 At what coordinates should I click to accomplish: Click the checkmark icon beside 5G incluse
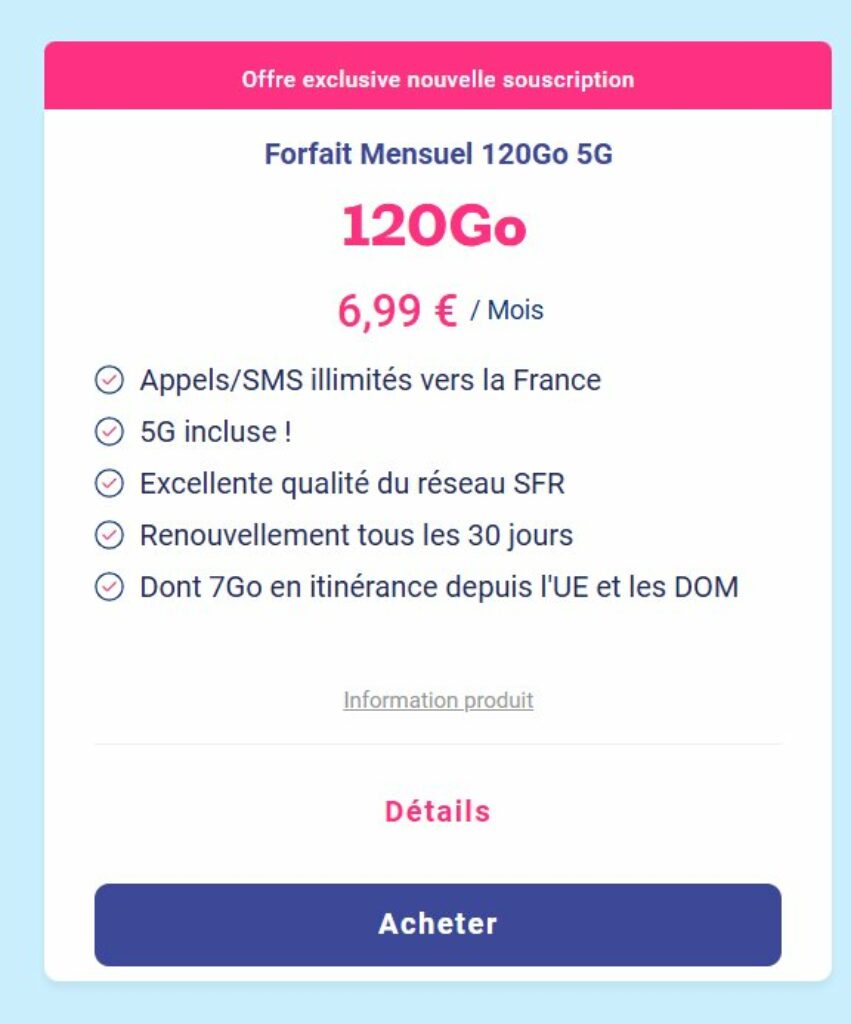[108, 432]
